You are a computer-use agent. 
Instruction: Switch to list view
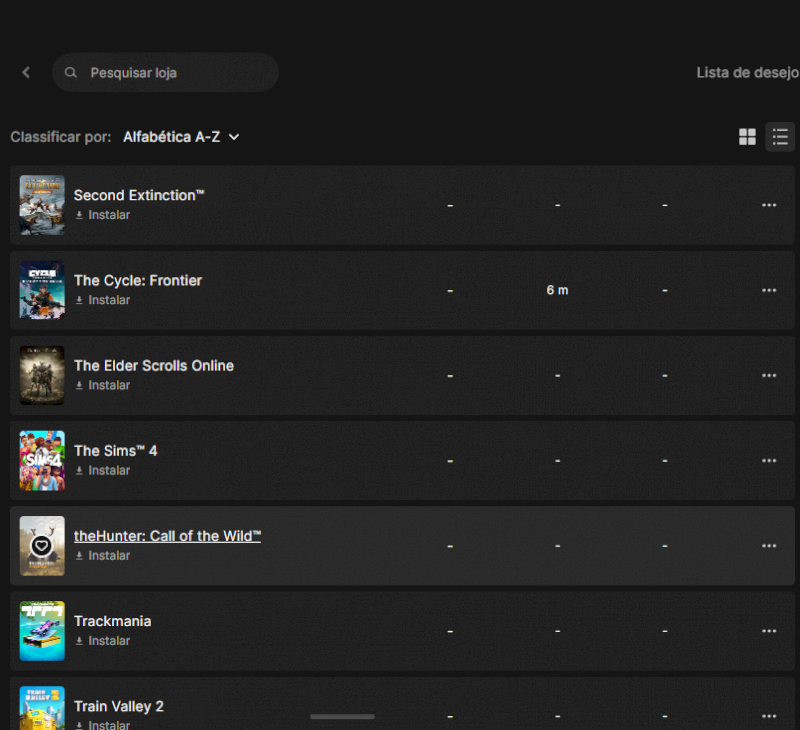(780, 137)
